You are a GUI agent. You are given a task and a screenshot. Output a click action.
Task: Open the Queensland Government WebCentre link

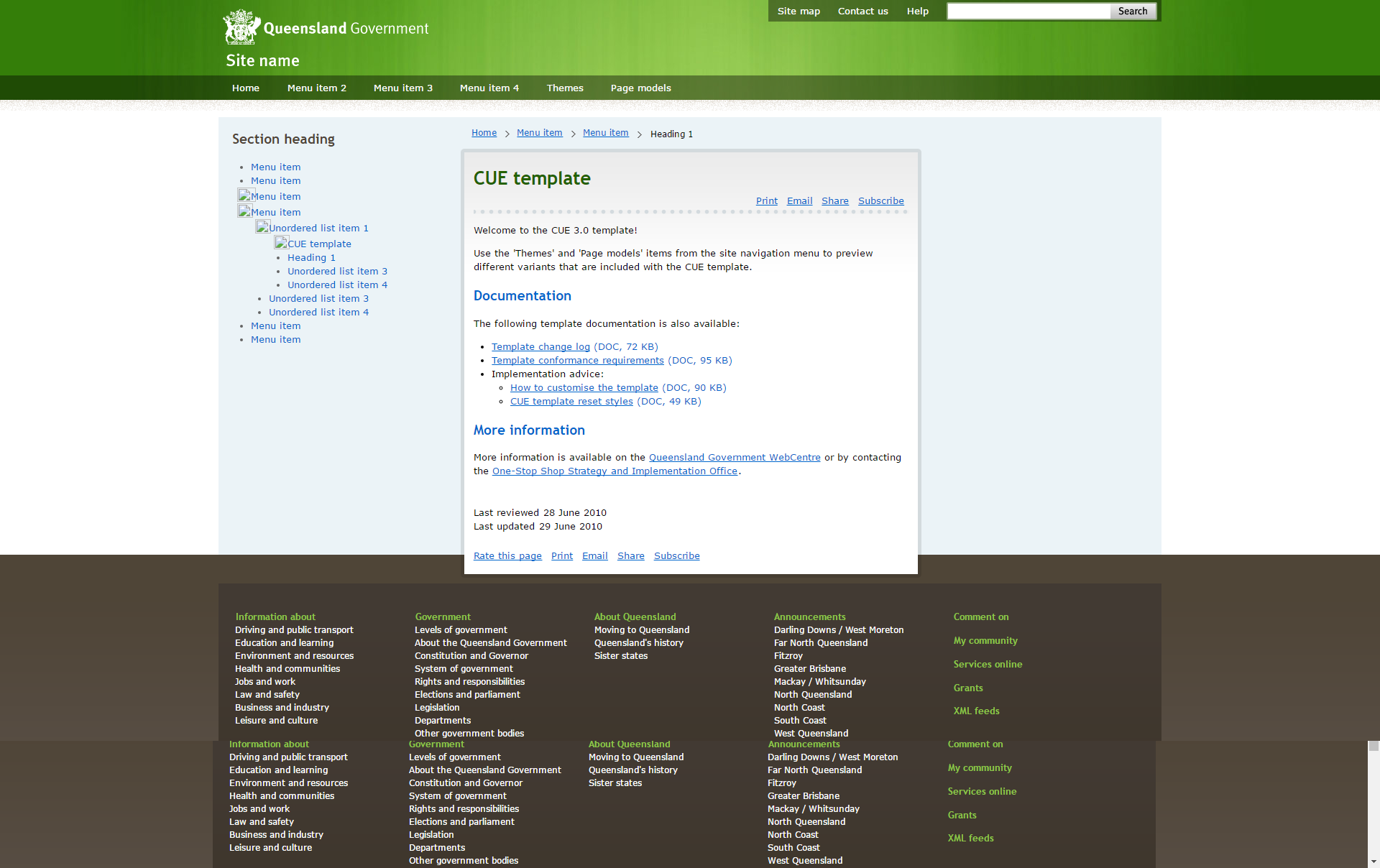click(734, 457)
